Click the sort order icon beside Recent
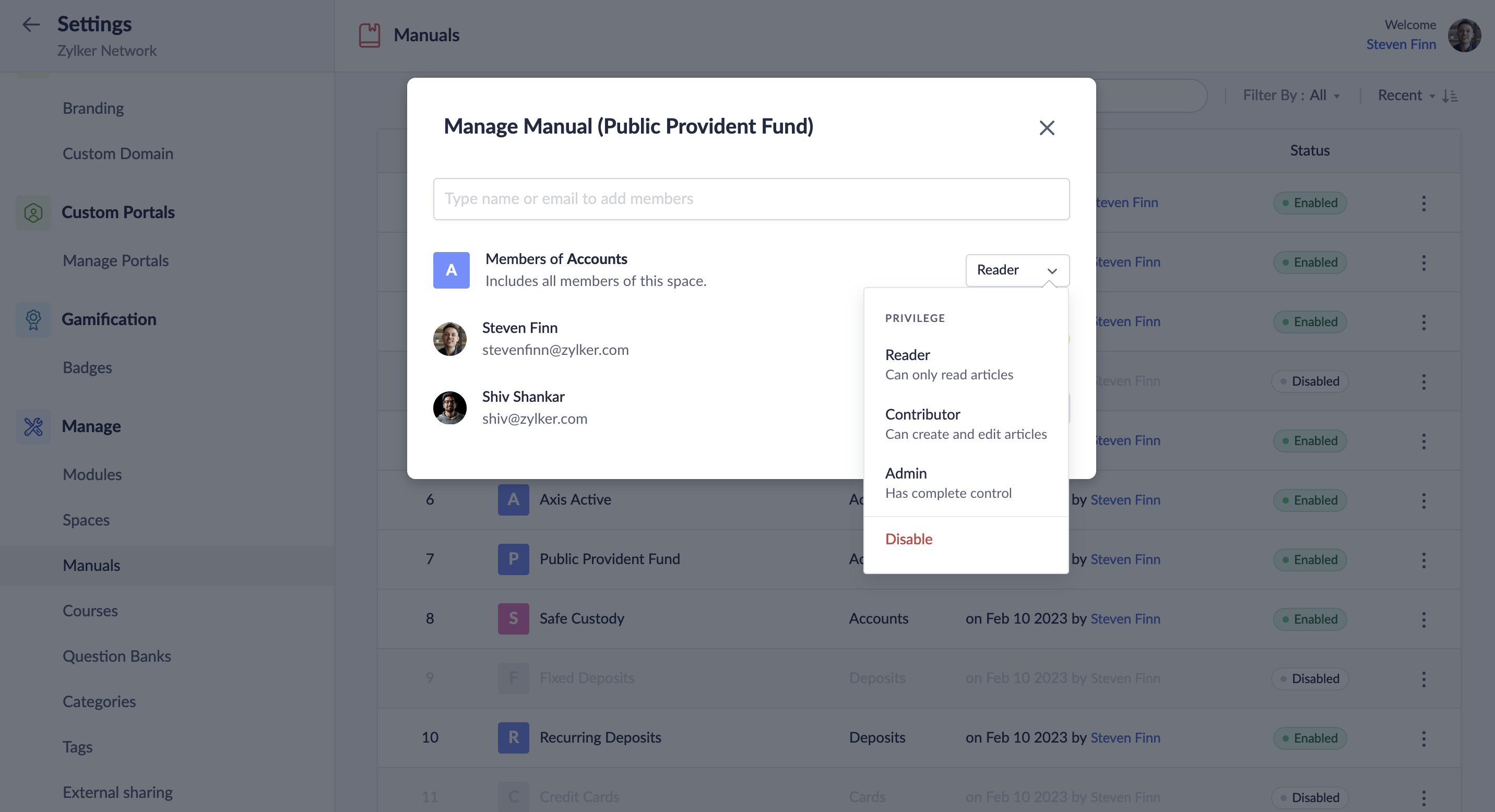1495x812 pixels. coord(1449,95)
